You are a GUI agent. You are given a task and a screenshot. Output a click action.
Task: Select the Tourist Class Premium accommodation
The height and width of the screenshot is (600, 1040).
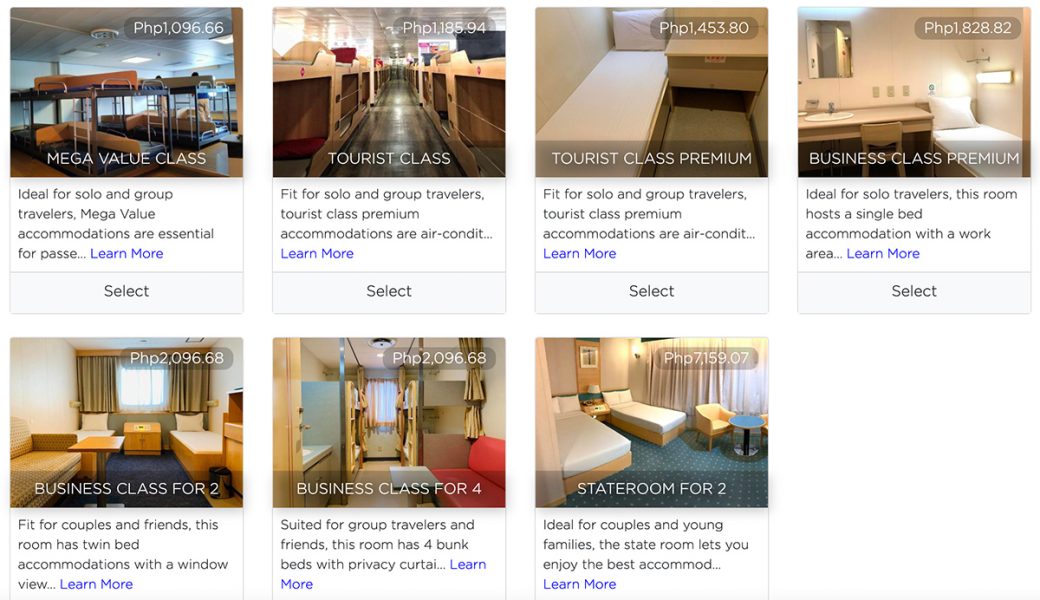(651, 292)
